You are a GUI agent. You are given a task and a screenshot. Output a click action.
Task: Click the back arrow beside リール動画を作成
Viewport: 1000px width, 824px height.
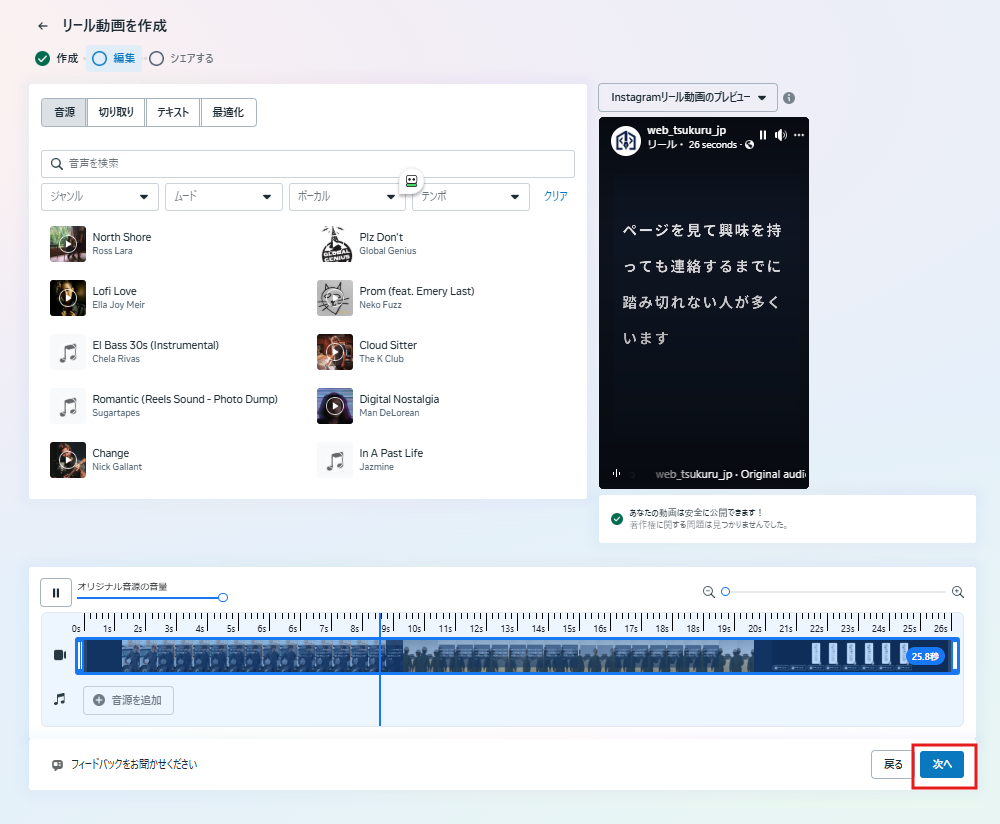42,26
